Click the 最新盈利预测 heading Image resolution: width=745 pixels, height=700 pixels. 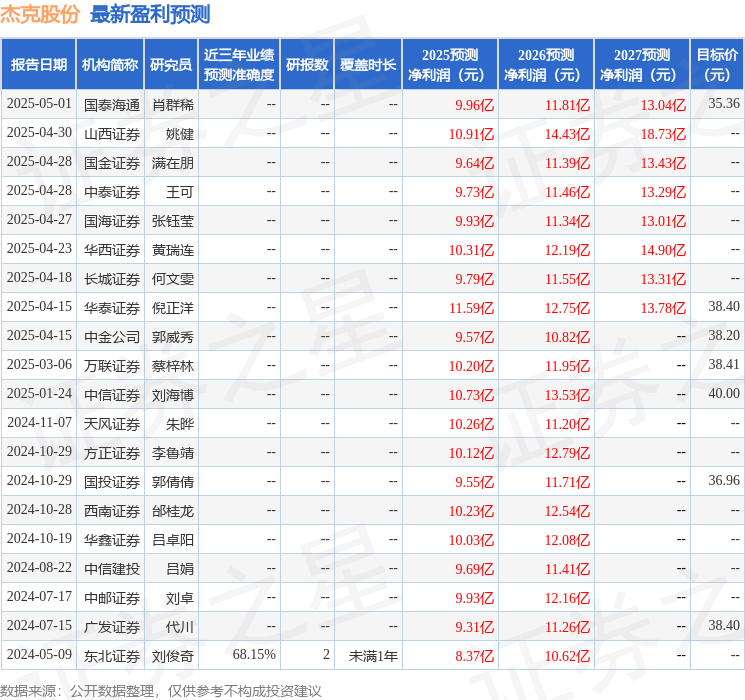pyautogui.click(x=150, y=14)
